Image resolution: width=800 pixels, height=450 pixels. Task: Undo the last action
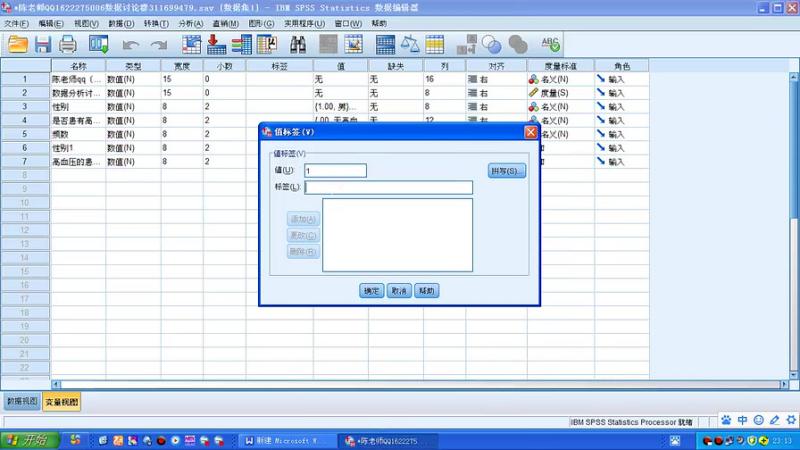pos(131,45)
